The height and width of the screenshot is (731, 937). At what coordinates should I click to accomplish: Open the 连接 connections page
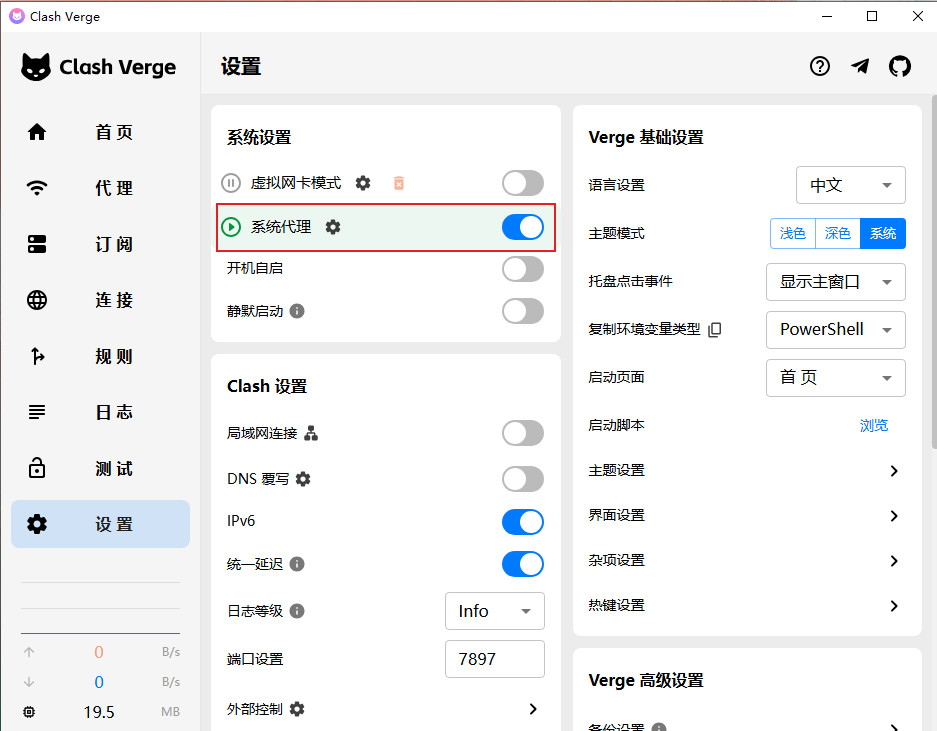[x=100, y=299]
